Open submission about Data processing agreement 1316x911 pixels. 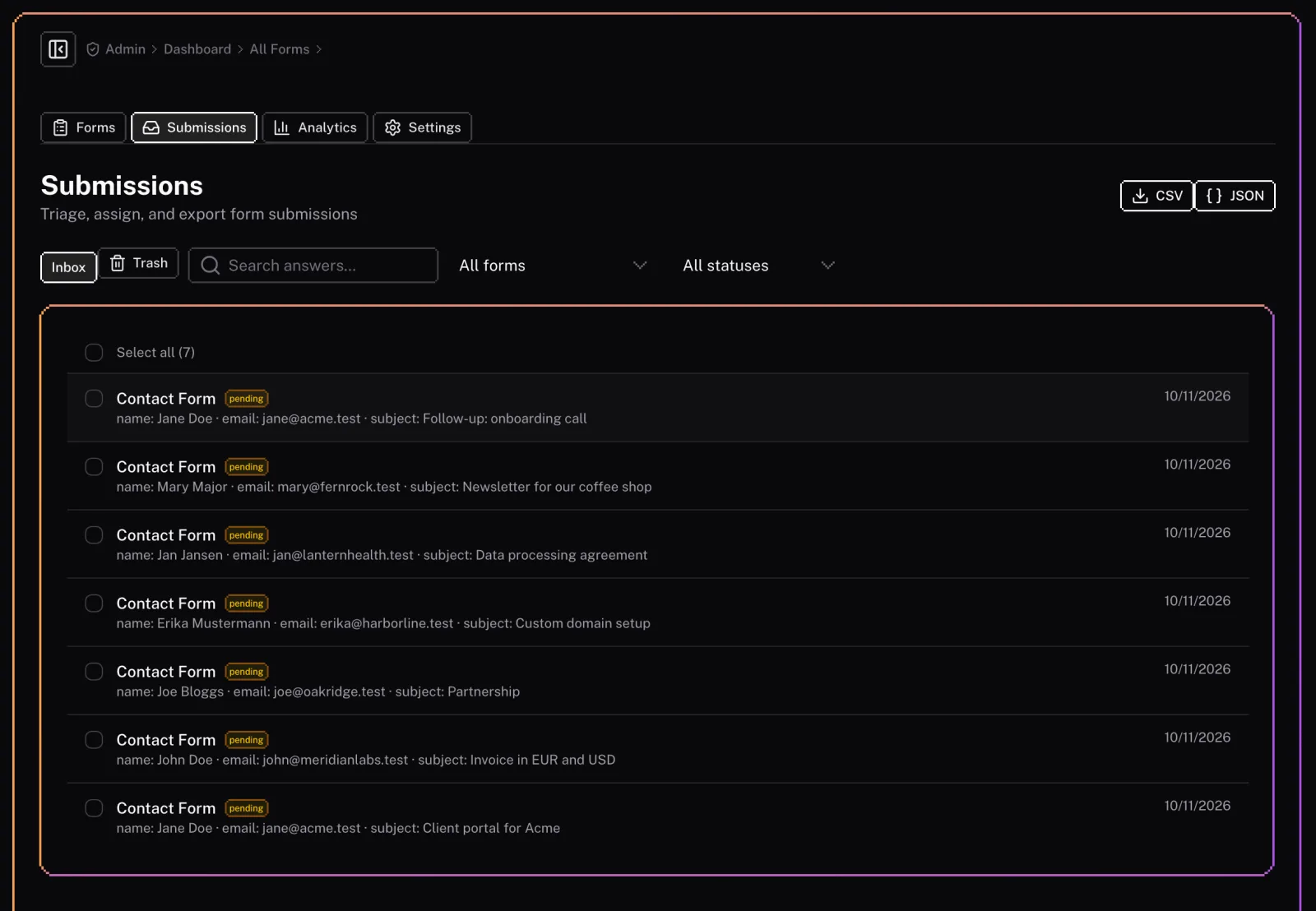pyautogui.click(x=658, y=544)
